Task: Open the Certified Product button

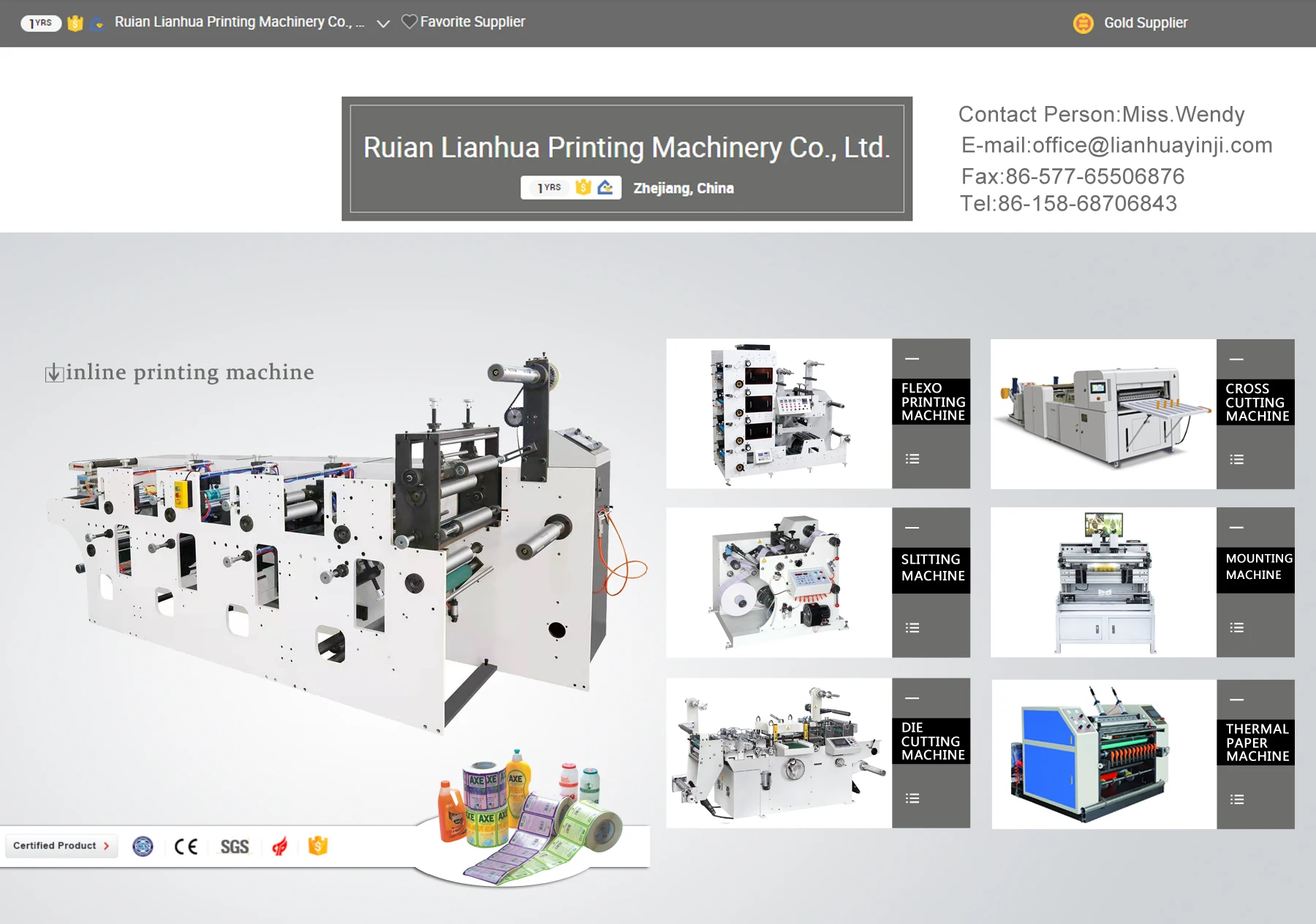Action: (61, 846)
